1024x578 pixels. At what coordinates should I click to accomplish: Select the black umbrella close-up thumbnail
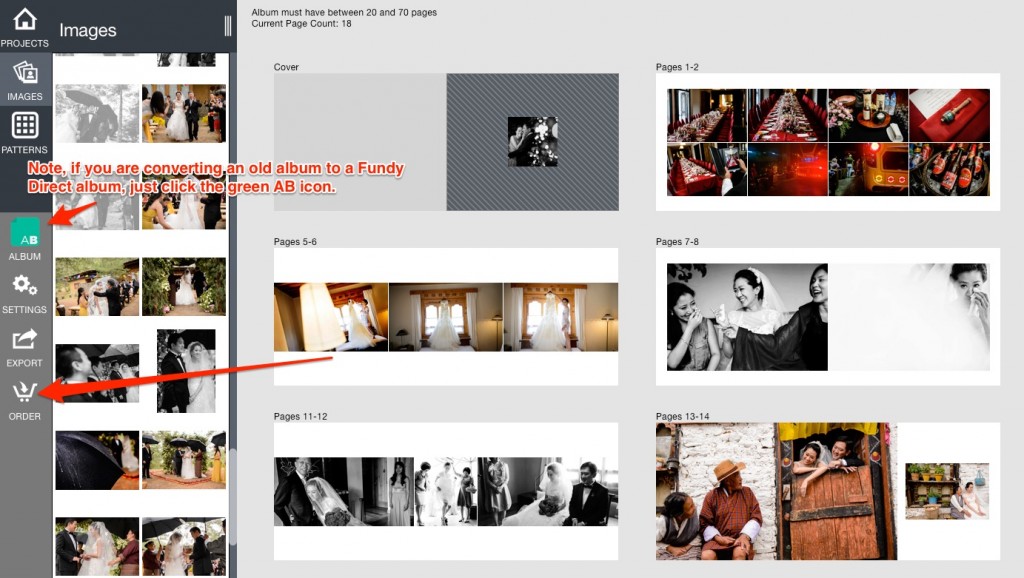point(97,460)
